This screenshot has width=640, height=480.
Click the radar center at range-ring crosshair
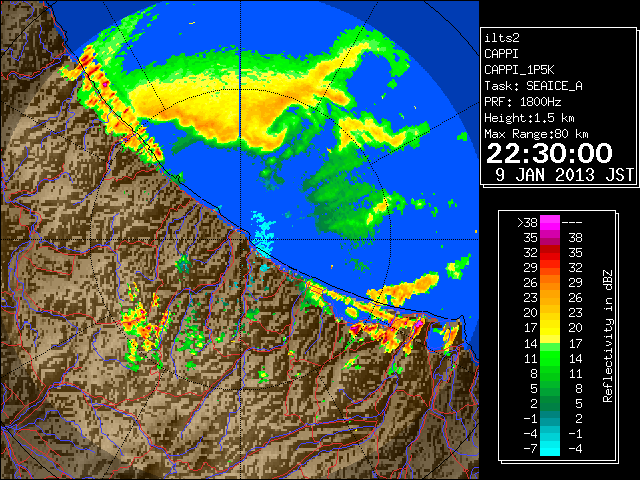pyautogui.click(x=240, y=240)
